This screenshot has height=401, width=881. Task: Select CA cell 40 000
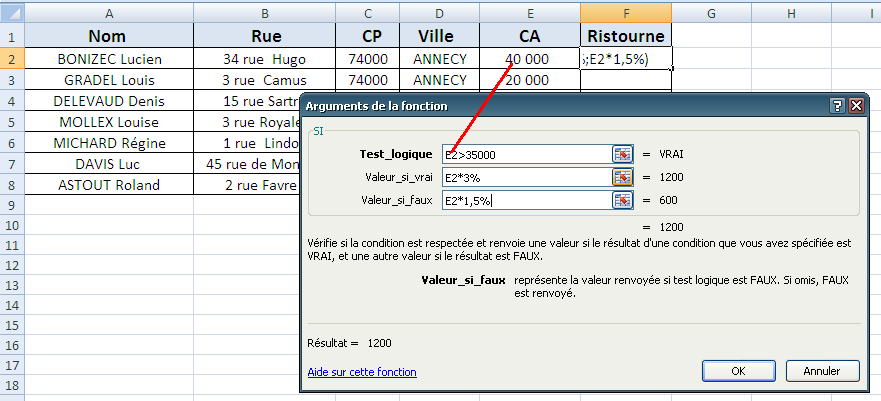coord(530,59)
